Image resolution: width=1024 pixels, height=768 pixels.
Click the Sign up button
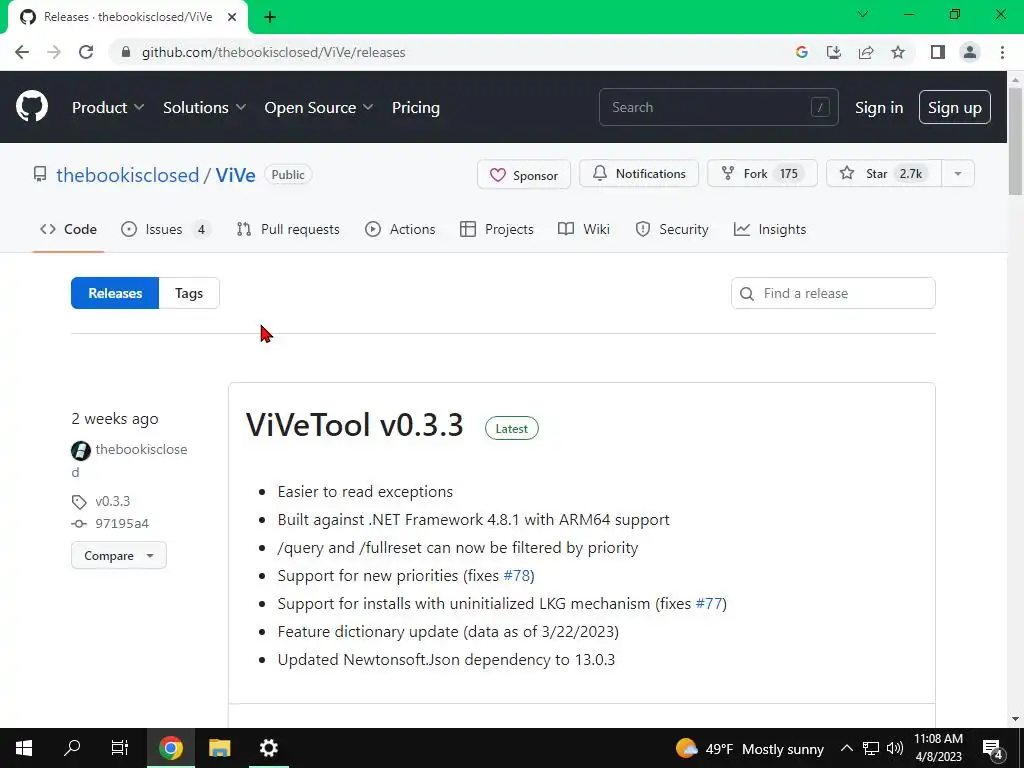955,108
